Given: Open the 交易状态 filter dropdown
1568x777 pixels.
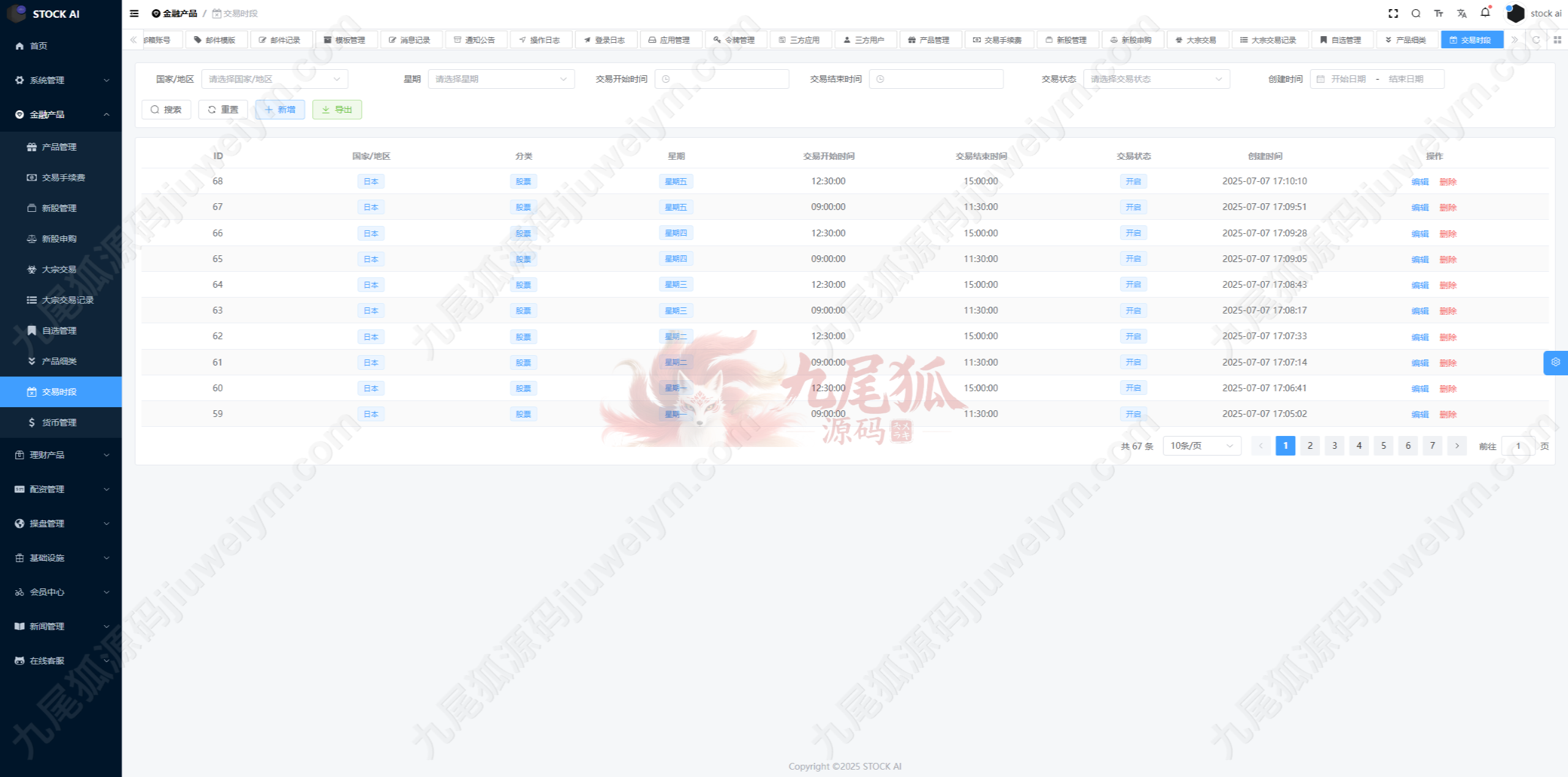Looking at the screenshot, I should pyautogui.click(x=1156, y=79).
